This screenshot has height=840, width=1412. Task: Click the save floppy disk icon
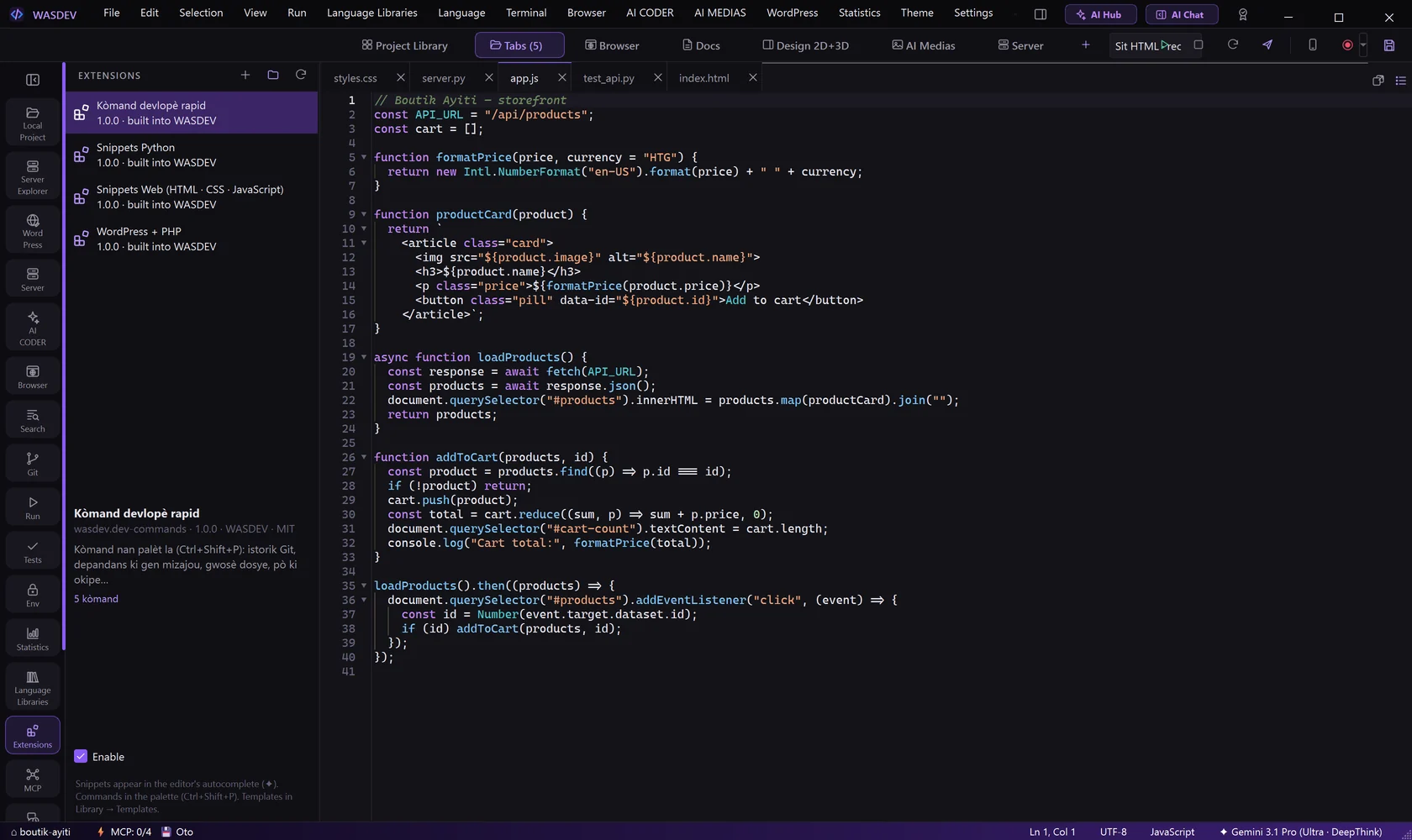(1389, 45)
